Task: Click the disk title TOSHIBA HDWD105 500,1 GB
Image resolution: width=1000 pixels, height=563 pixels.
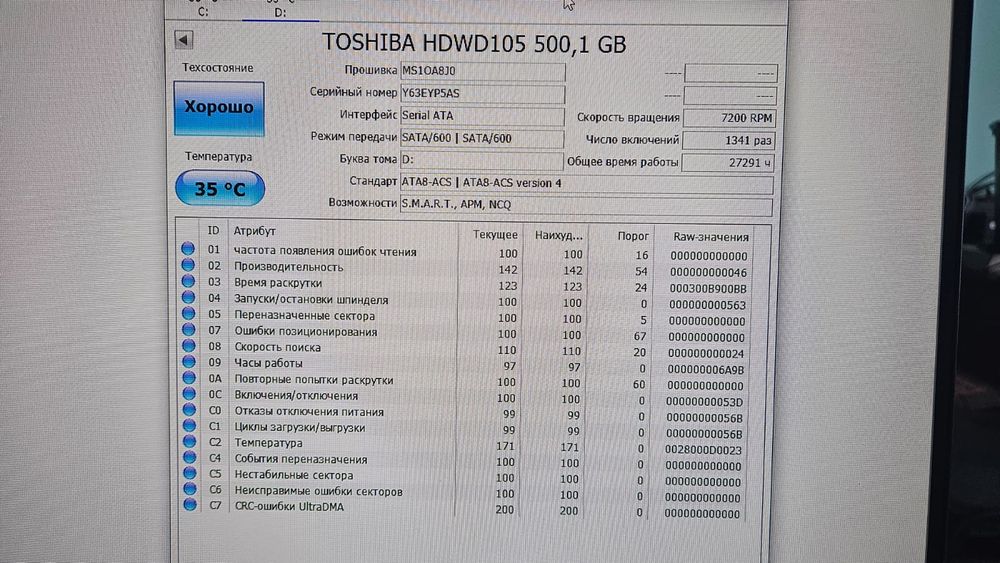Action: [x=474, y=43]
